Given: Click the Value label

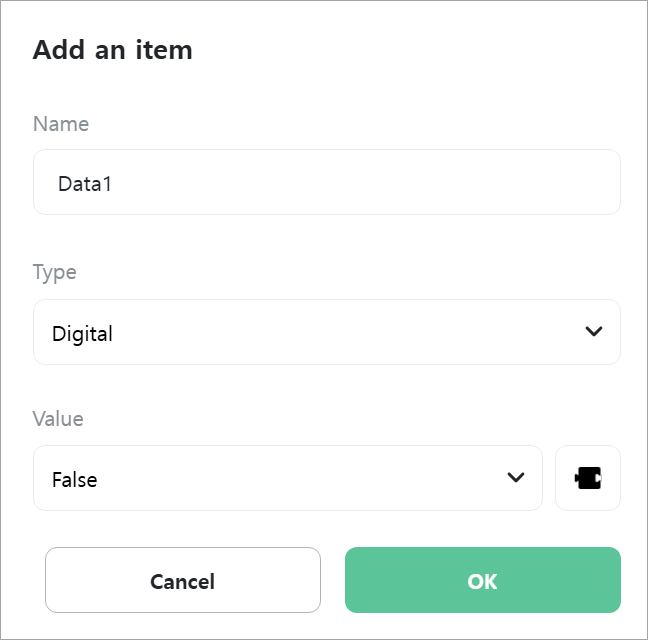Looking at the screenshot, I should click(x=58, y=419).
